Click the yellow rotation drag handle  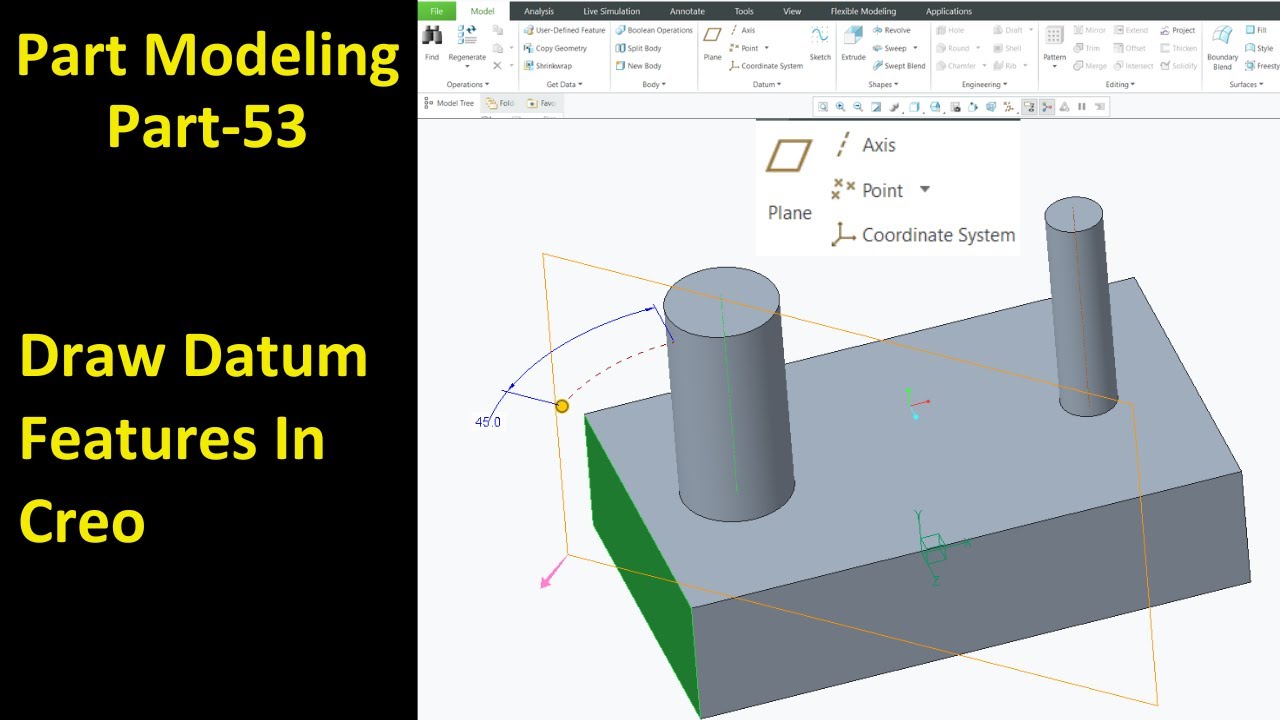[x=562, y=406]
